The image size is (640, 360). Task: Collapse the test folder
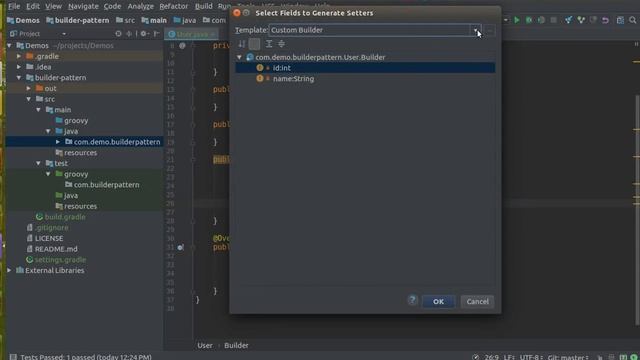[x=39, y=163]
